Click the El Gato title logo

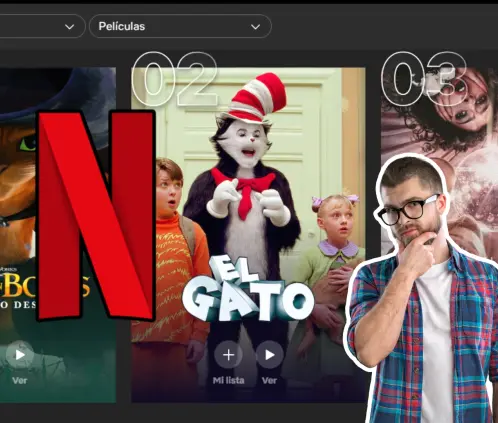point(248,288)
